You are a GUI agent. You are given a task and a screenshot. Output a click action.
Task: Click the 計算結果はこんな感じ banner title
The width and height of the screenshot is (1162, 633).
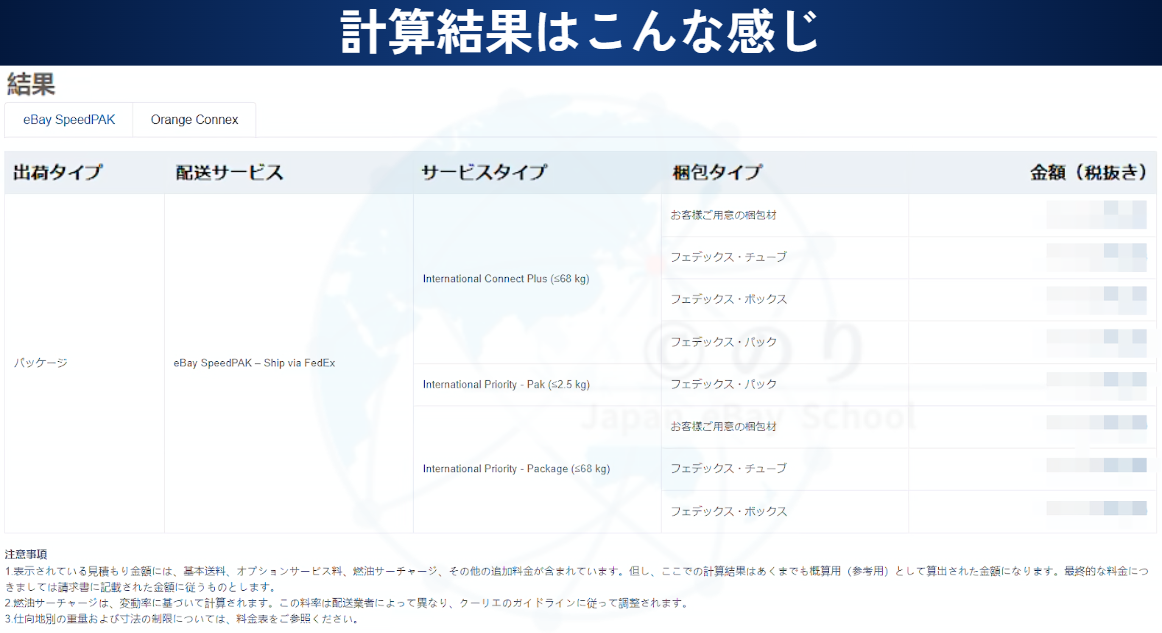click(580, 32)
